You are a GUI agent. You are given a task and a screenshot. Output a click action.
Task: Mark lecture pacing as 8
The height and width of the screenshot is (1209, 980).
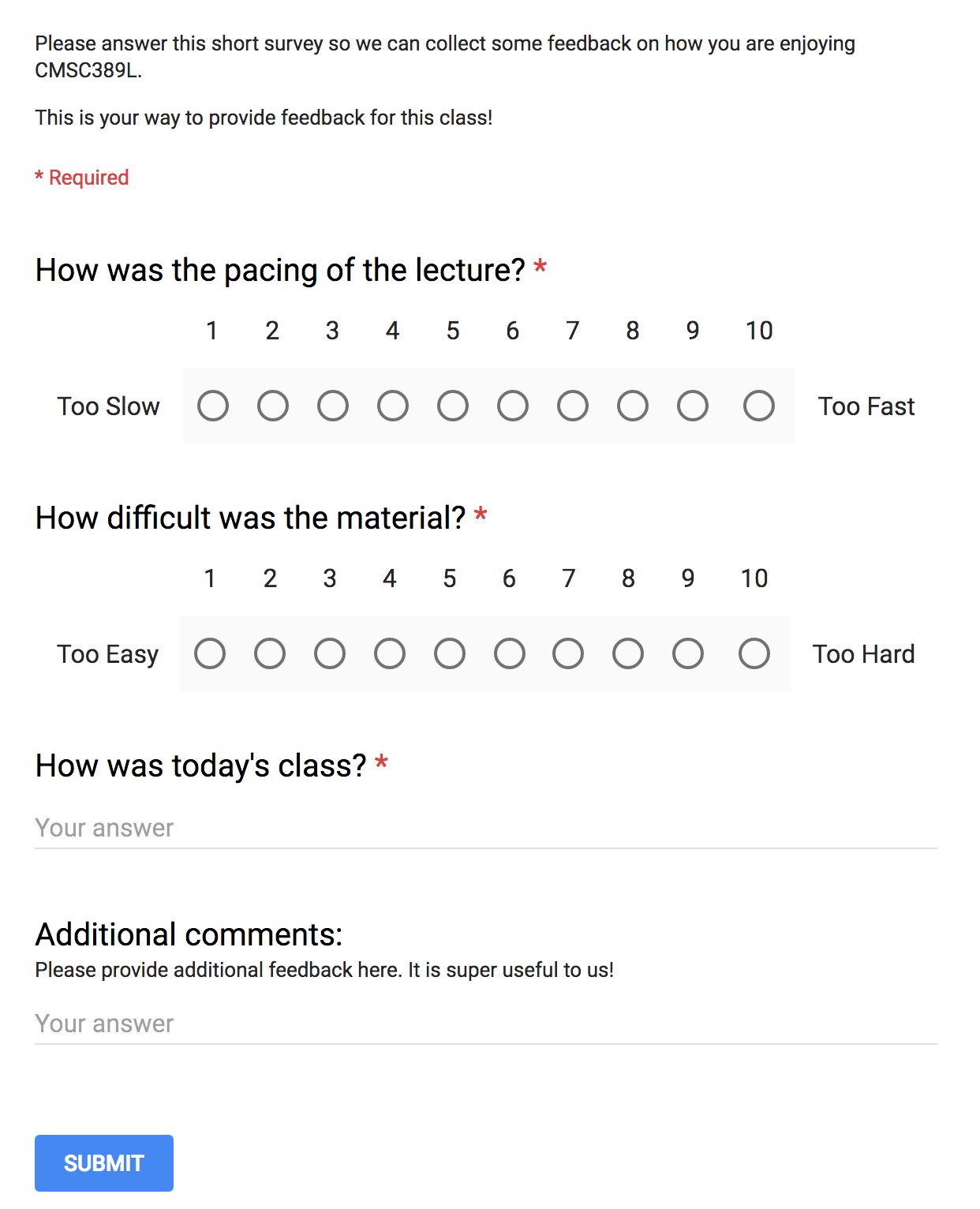(633, 406)
